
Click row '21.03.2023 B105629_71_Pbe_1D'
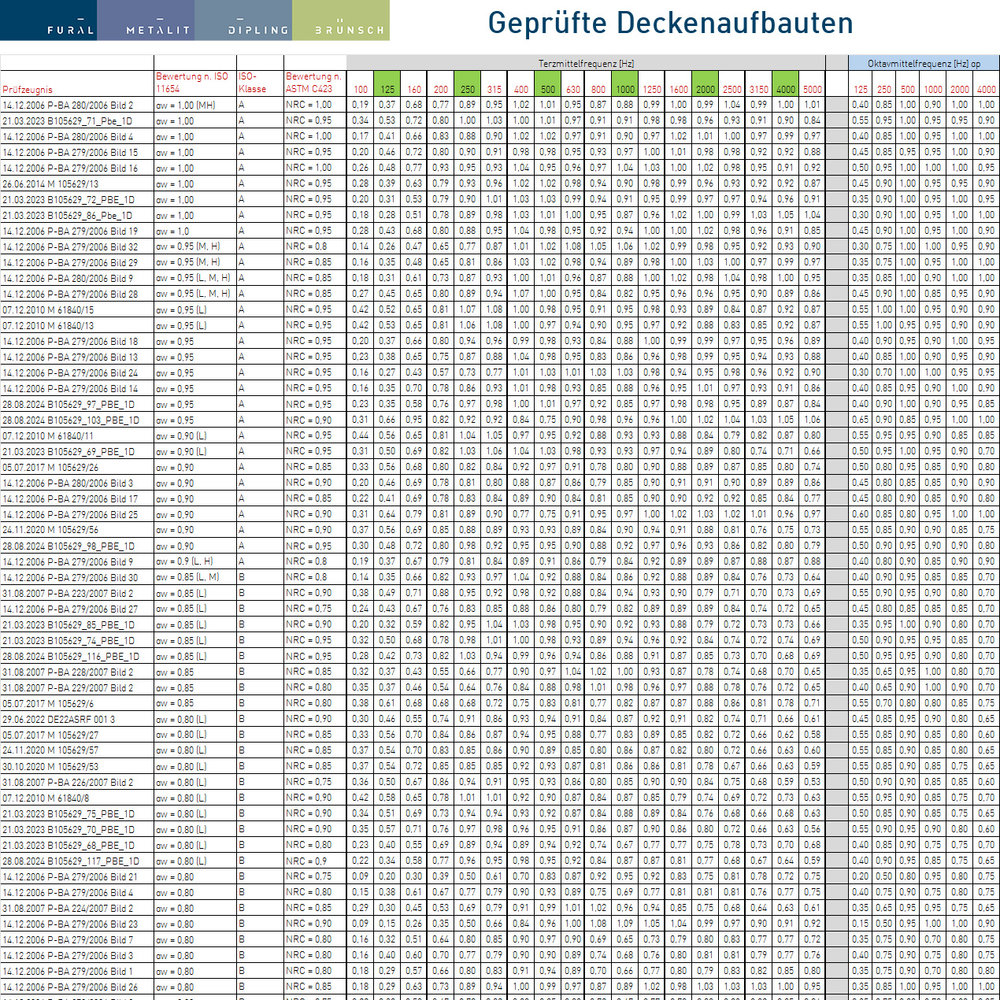coord(499,121)
